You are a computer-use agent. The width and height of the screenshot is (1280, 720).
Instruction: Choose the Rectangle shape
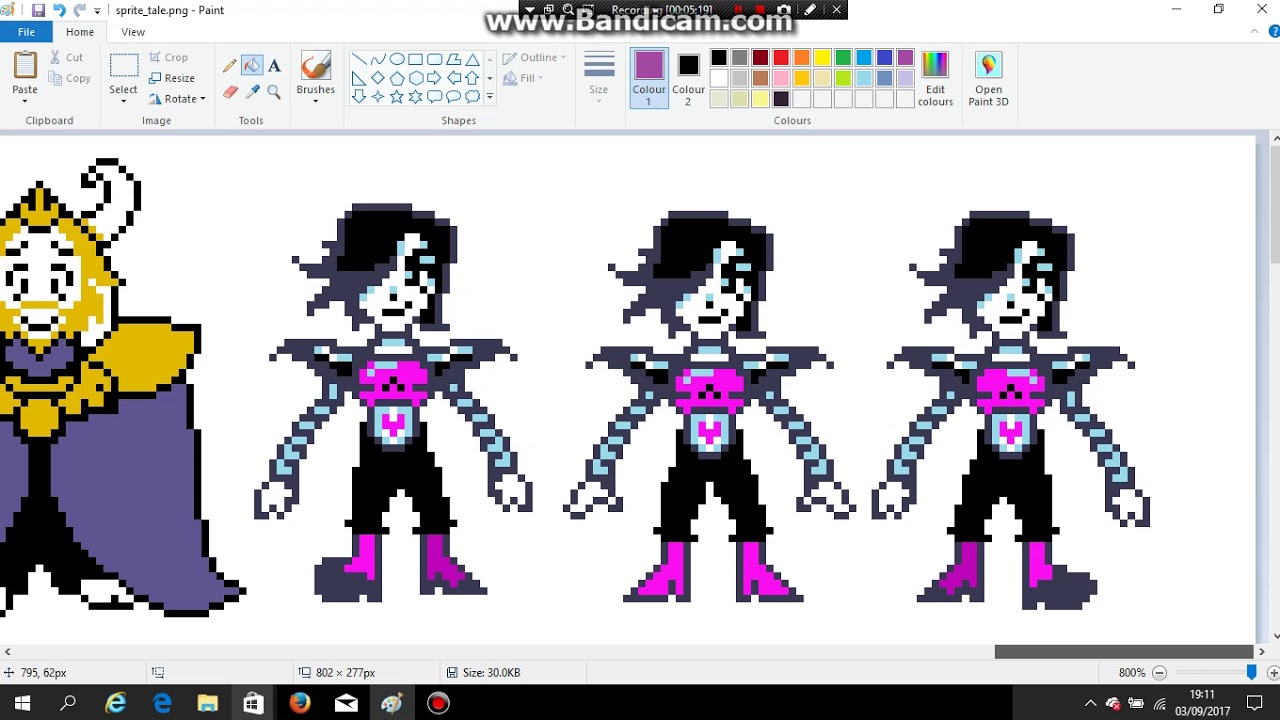point(416,59)
